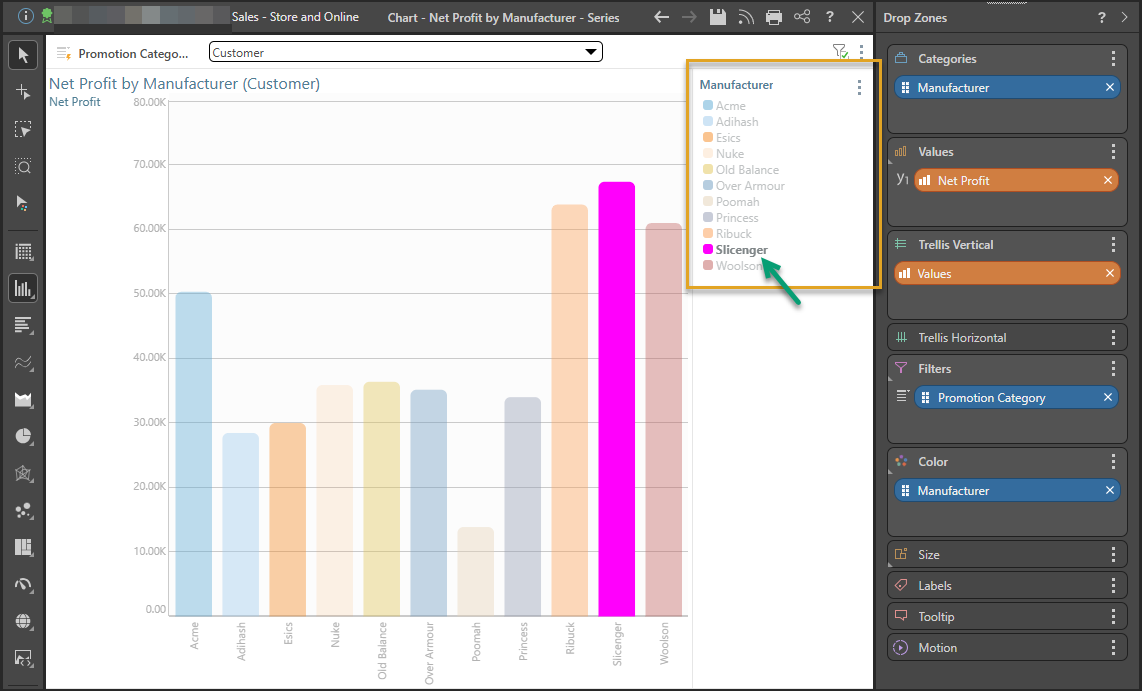This screenshot has width=1142, height=691.
Task: Open the print options
Action: [773, 17]
